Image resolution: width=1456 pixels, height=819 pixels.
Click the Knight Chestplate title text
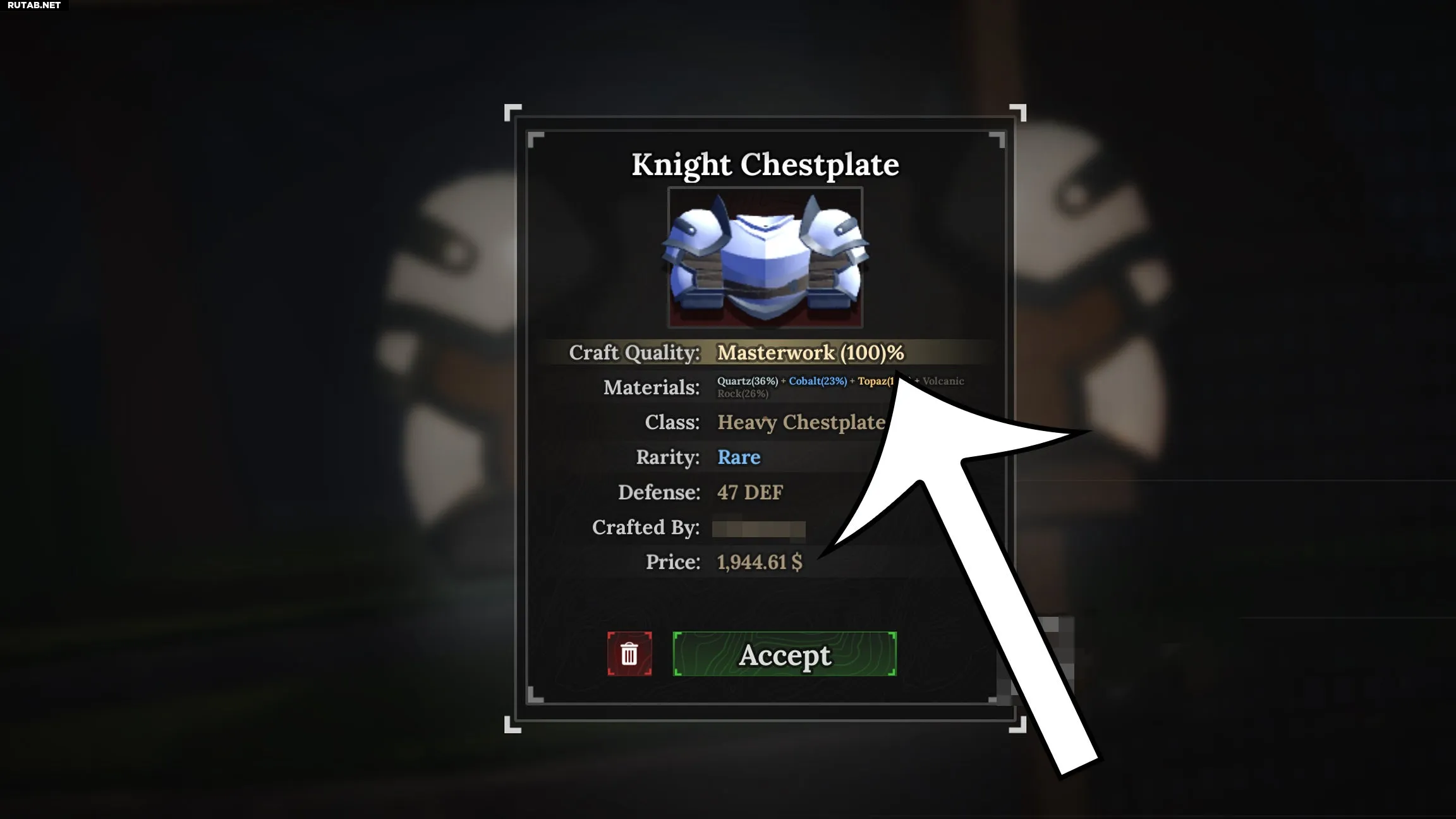[765, 164]
